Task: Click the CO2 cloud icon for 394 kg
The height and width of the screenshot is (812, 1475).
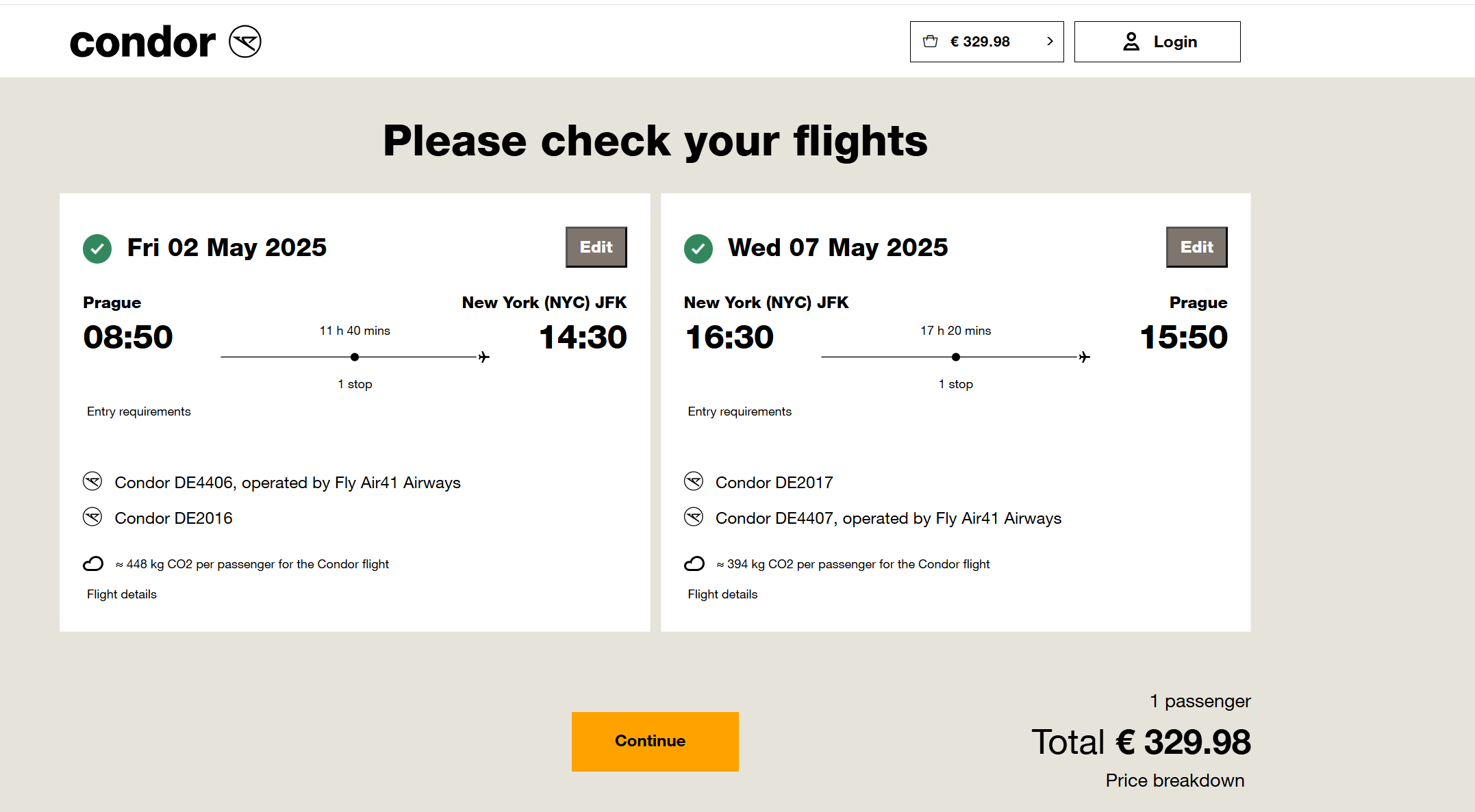Action: tap(694, 563)
